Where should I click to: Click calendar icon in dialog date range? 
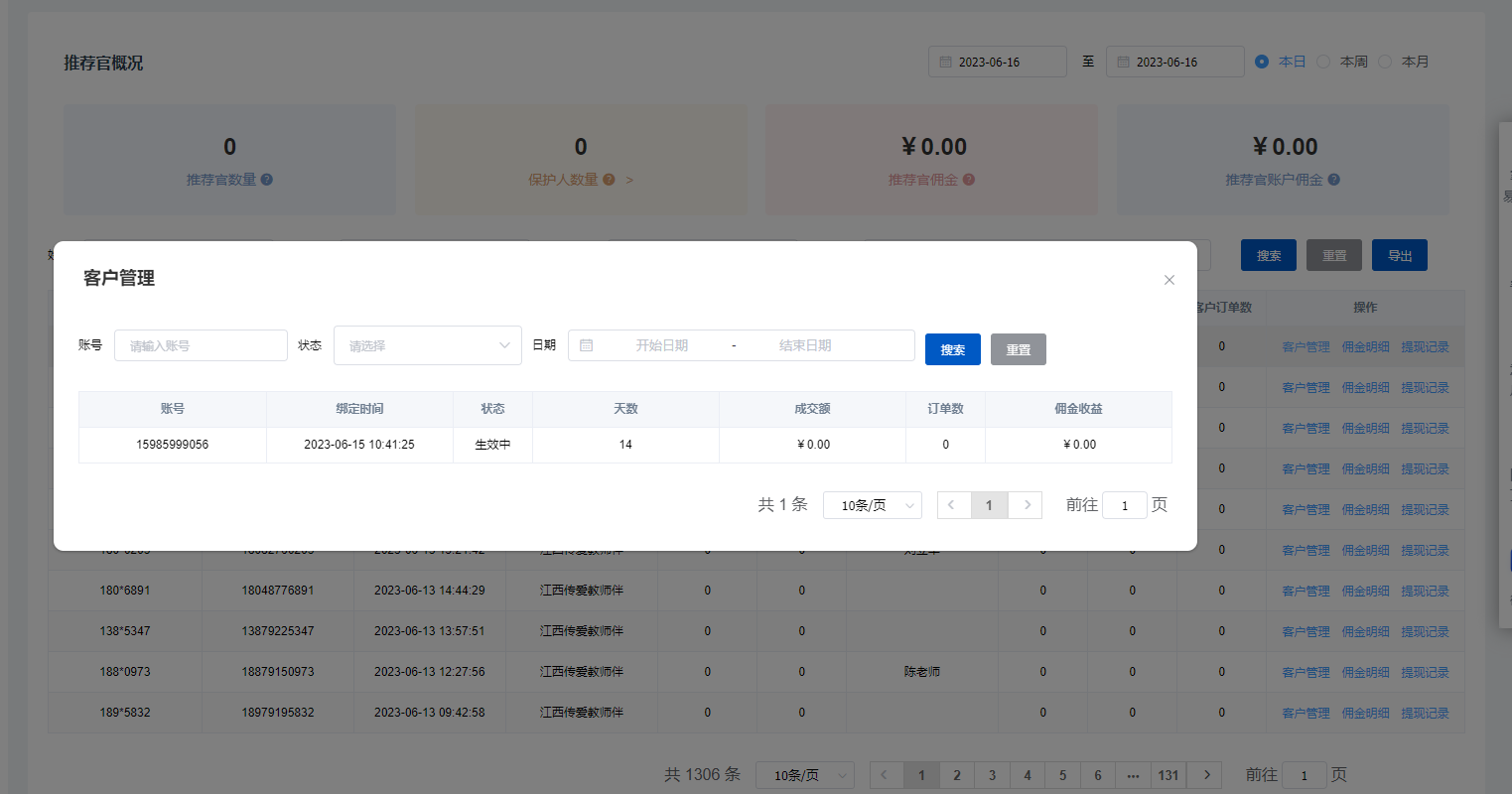tap(586, 345)
